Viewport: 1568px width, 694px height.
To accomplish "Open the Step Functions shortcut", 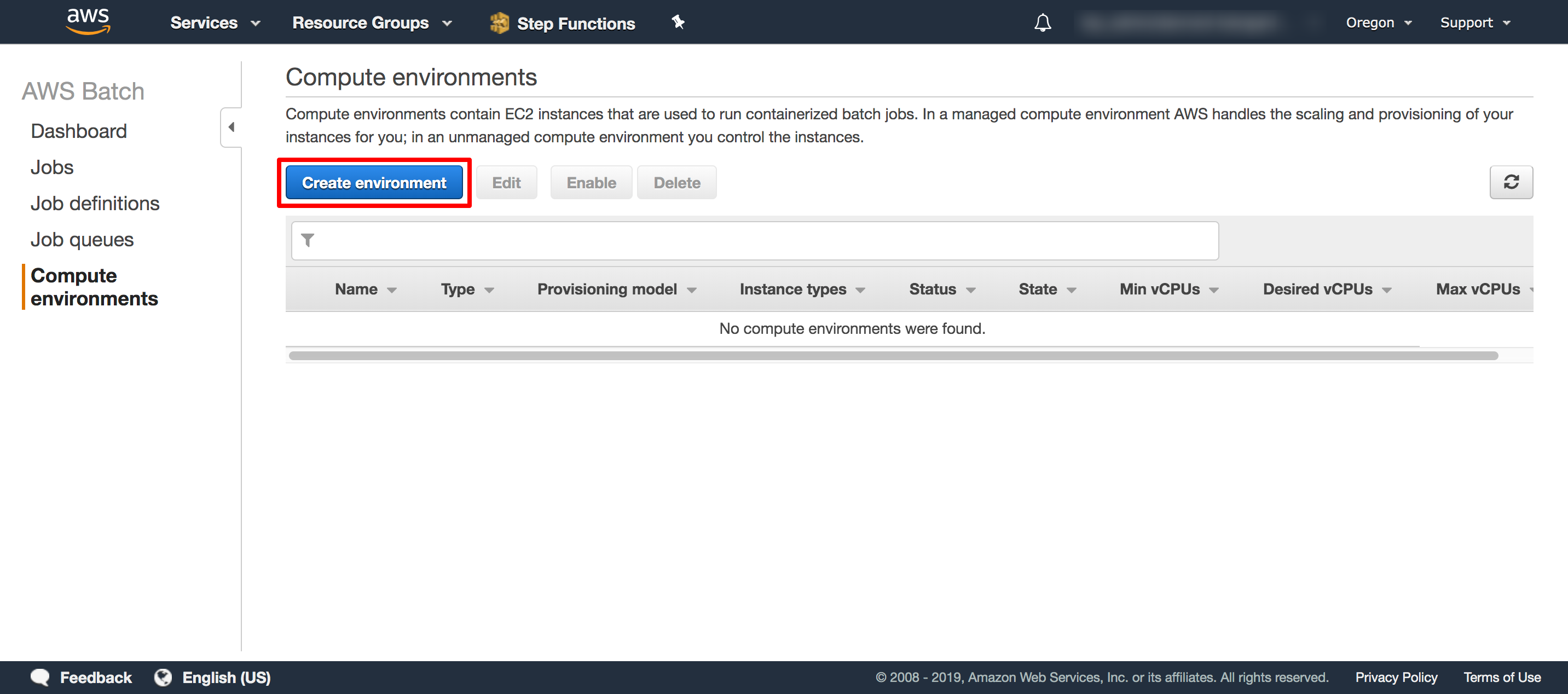I will tap(563, 23).
